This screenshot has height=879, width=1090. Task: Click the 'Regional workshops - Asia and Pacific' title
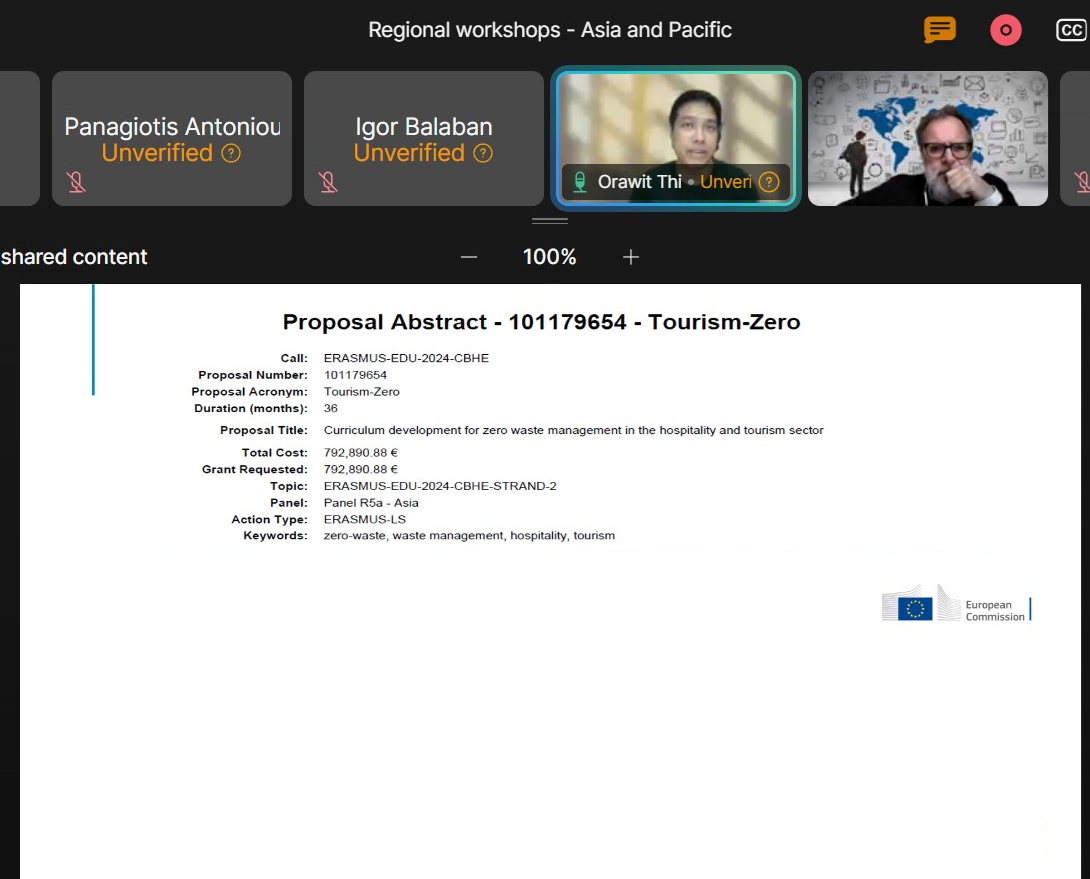coord(550,30)
